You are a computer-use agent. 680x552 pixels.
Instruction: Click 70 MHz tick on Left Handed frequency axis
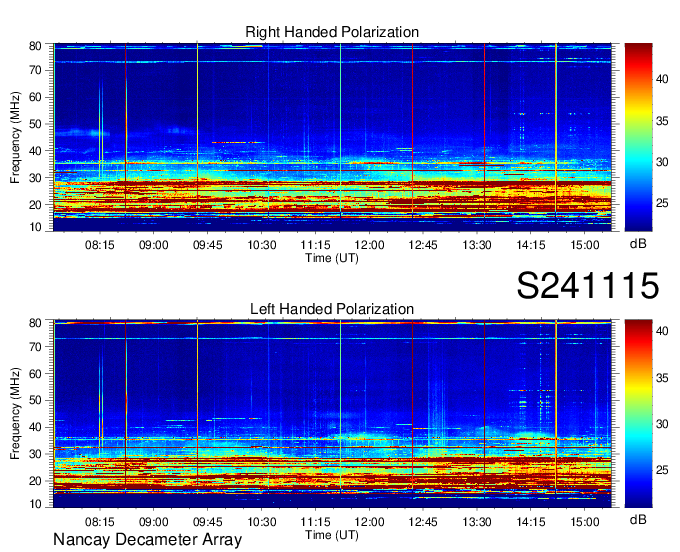coord(35,347)
